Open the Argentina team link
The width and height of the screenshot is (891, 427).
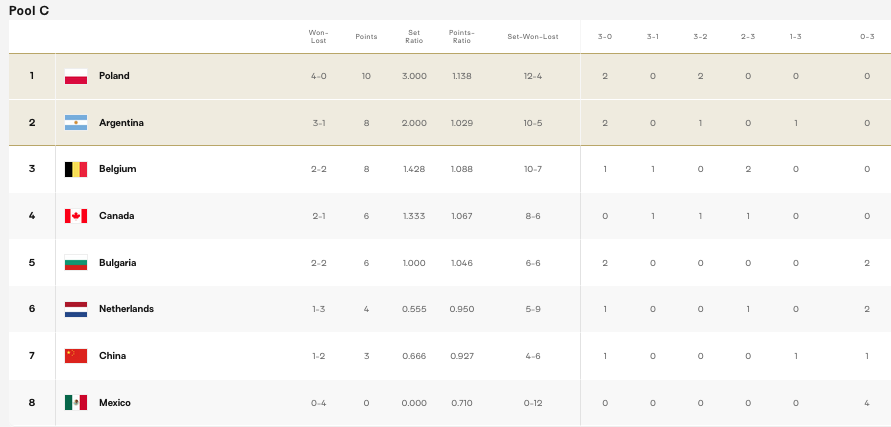click(121, 123)
